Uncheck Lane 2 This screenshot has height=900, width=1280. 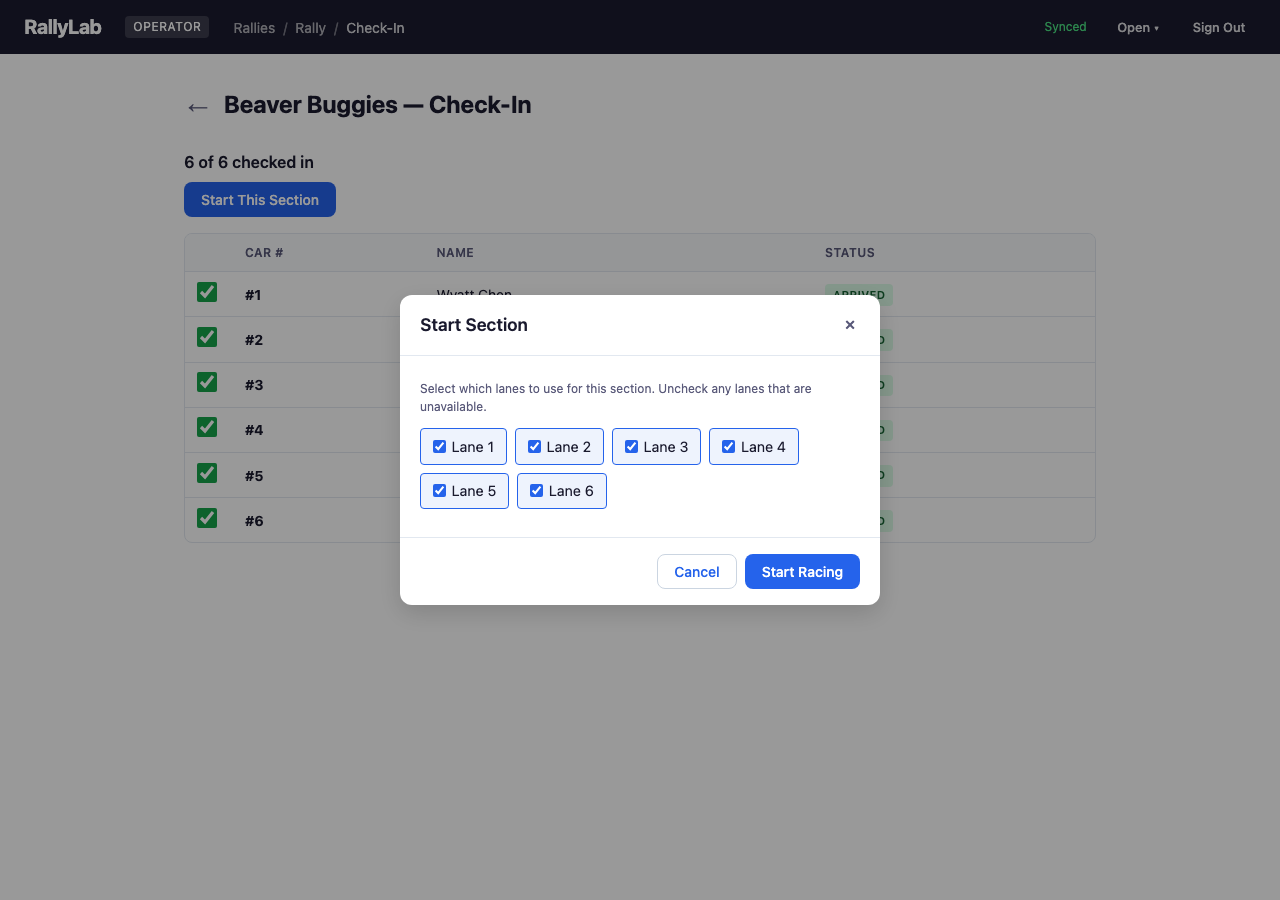point(535,446)
